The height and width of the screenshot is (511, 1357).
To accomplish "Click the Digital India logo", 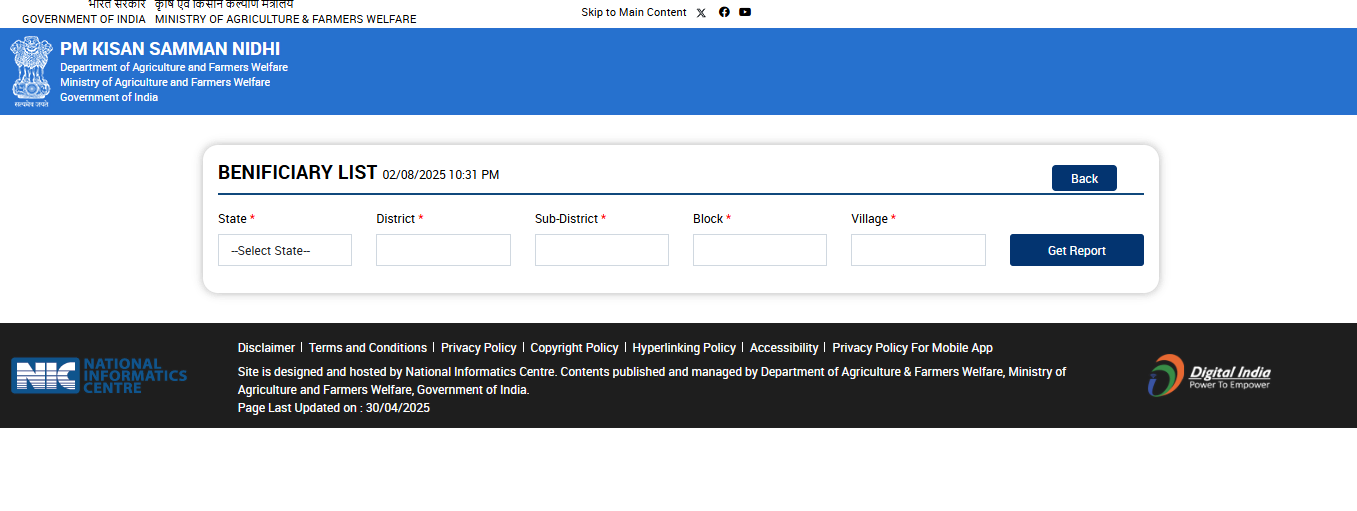I will 1209,375.
